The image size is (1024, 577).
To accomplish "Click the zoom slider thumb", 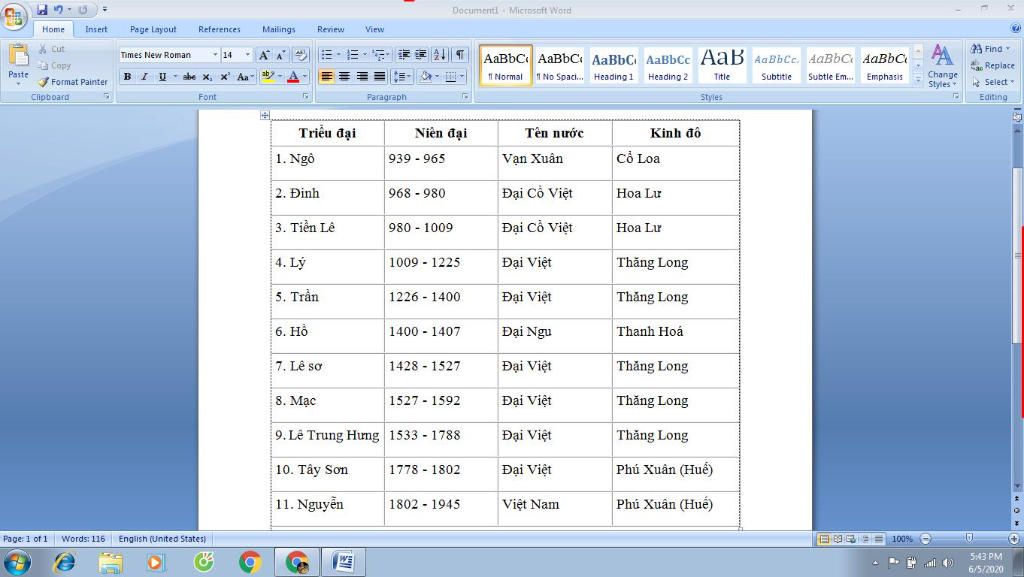I will (x=969, y=538).
